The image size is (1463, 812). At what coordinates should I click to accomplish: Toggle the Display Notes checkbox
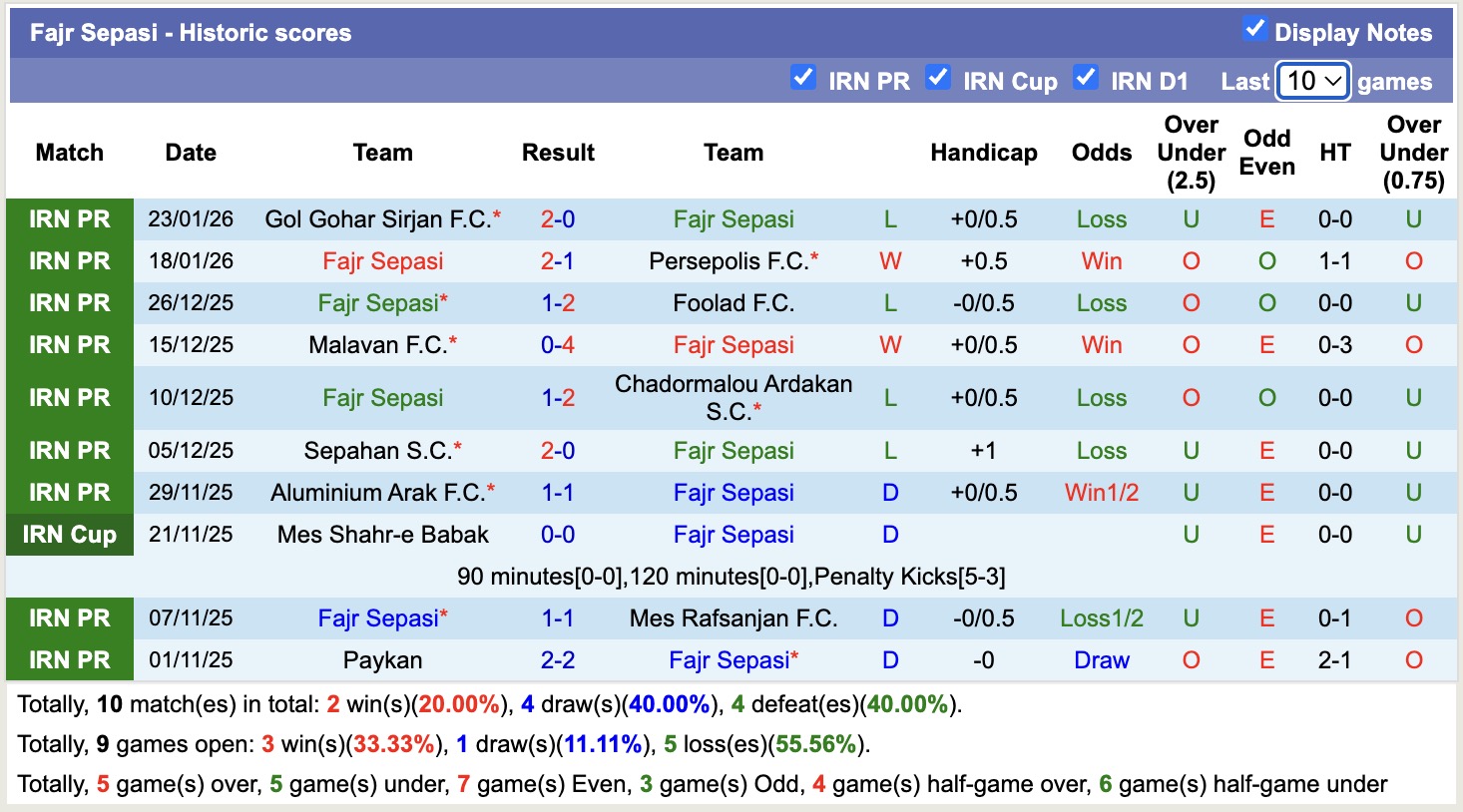(1255, 30)
